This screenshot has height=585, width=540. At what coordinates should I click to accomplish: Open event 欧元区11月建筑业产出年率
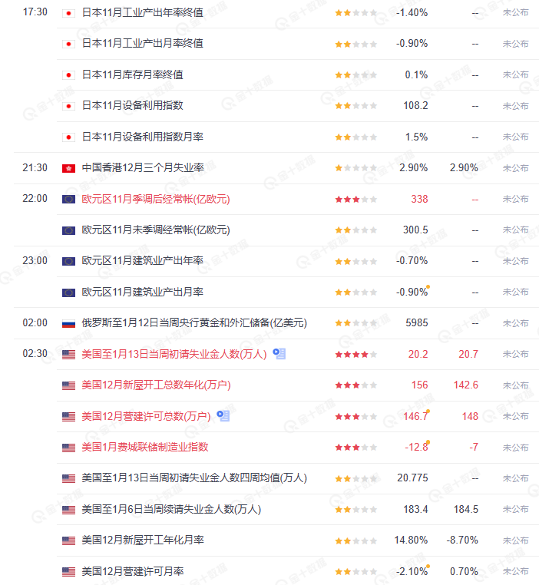tap(143, 260)
